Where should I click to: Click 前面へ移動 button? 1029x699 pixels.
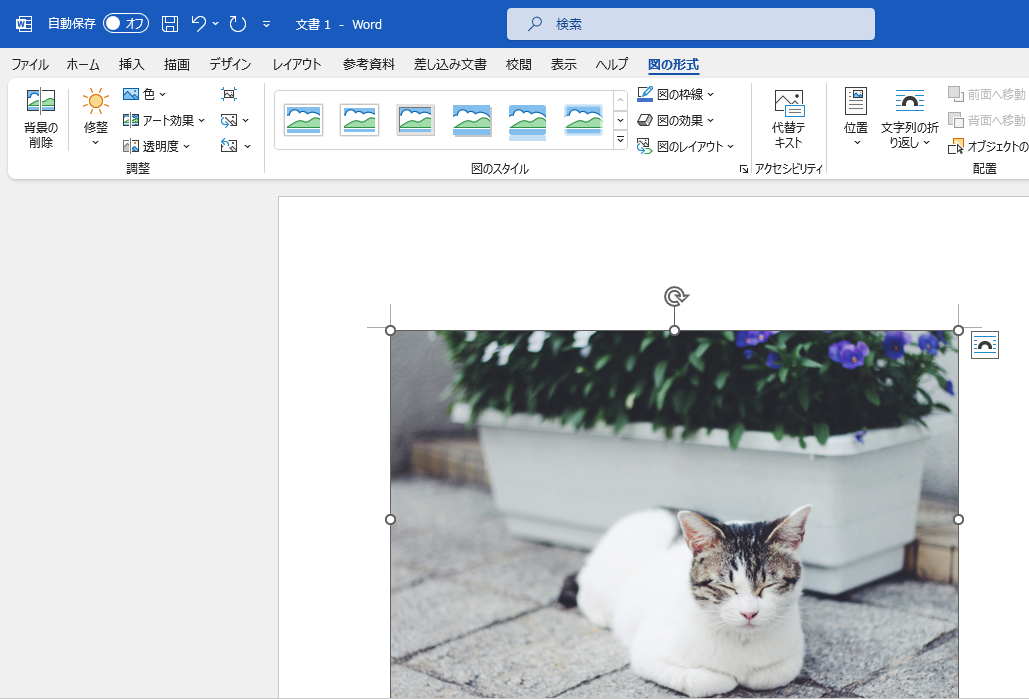click(988, 94)
